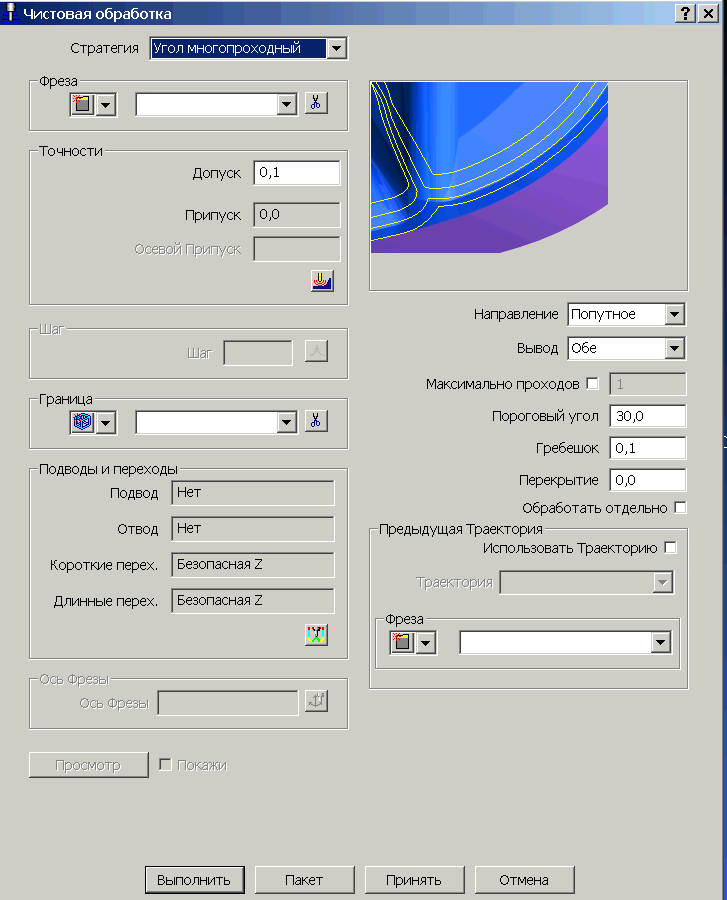The image size is (727, 900).
Task: Click the Припуск allowance field
Action: tap(297, 215)
